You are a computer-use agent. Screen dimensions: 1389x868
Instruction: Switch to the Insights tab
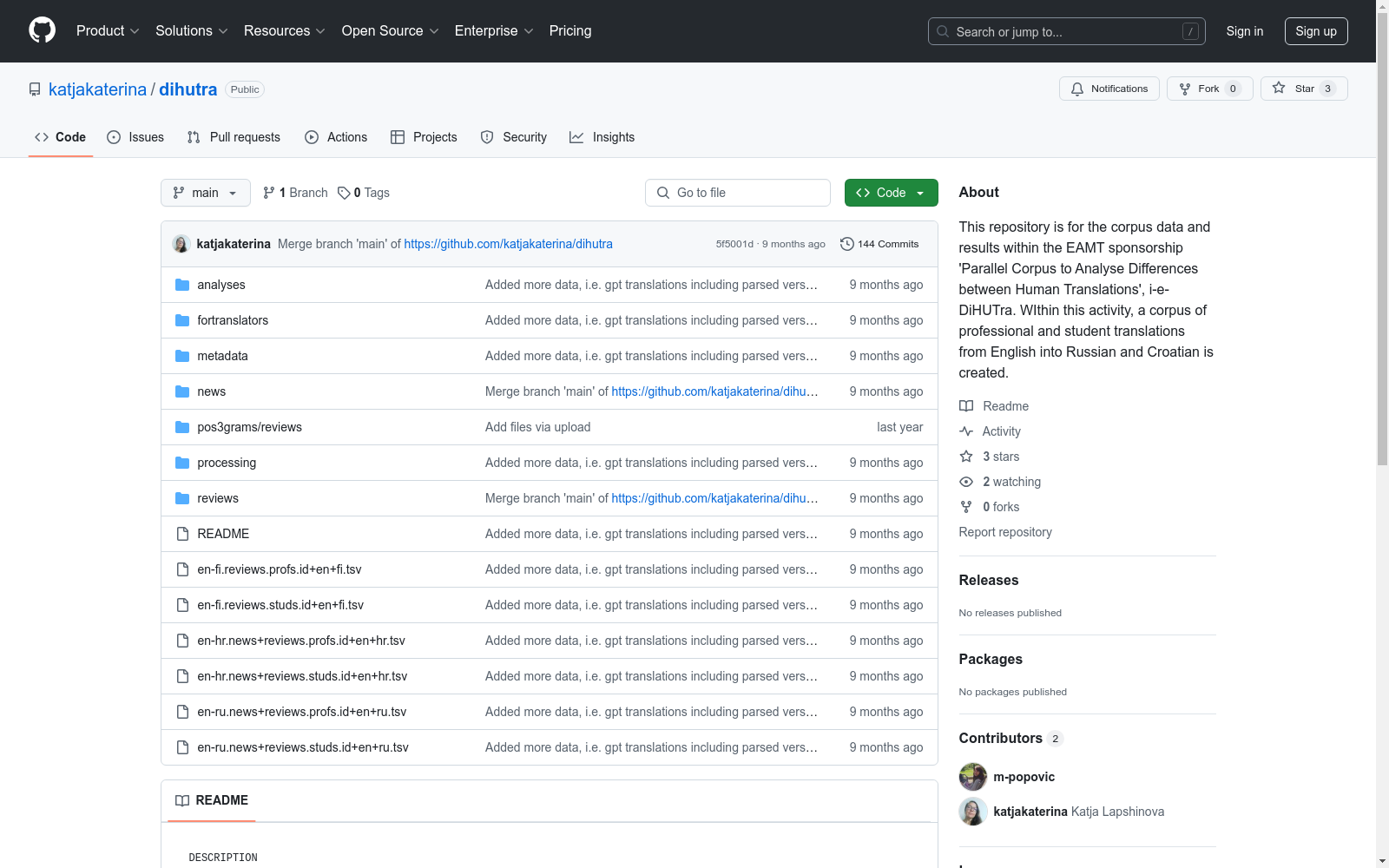(602, 137)
